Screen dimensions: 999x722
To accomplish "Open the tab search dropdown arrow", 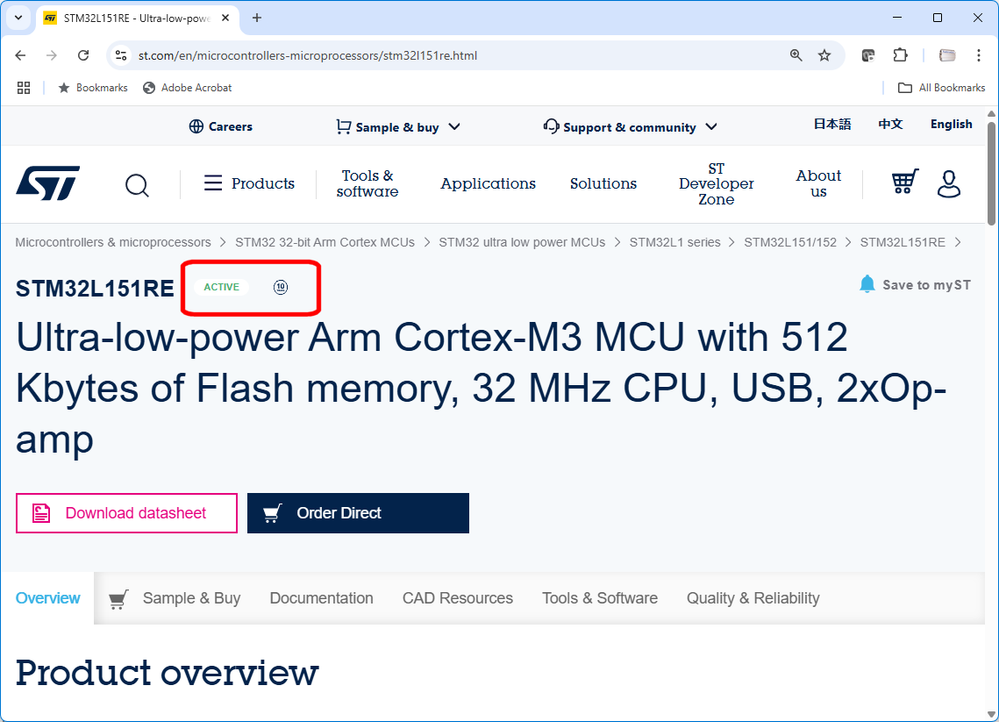I will pos(18,18).
